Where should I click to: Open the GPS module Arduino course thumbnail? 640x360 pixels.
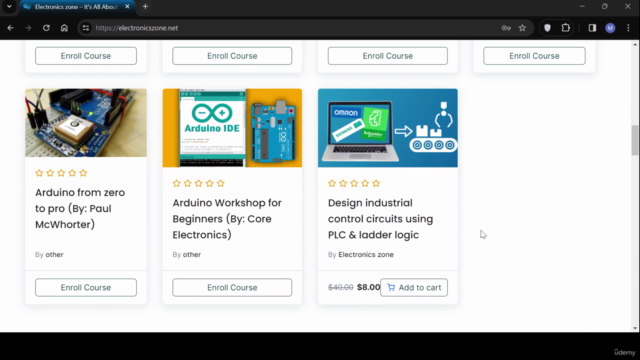coord(86,123)
